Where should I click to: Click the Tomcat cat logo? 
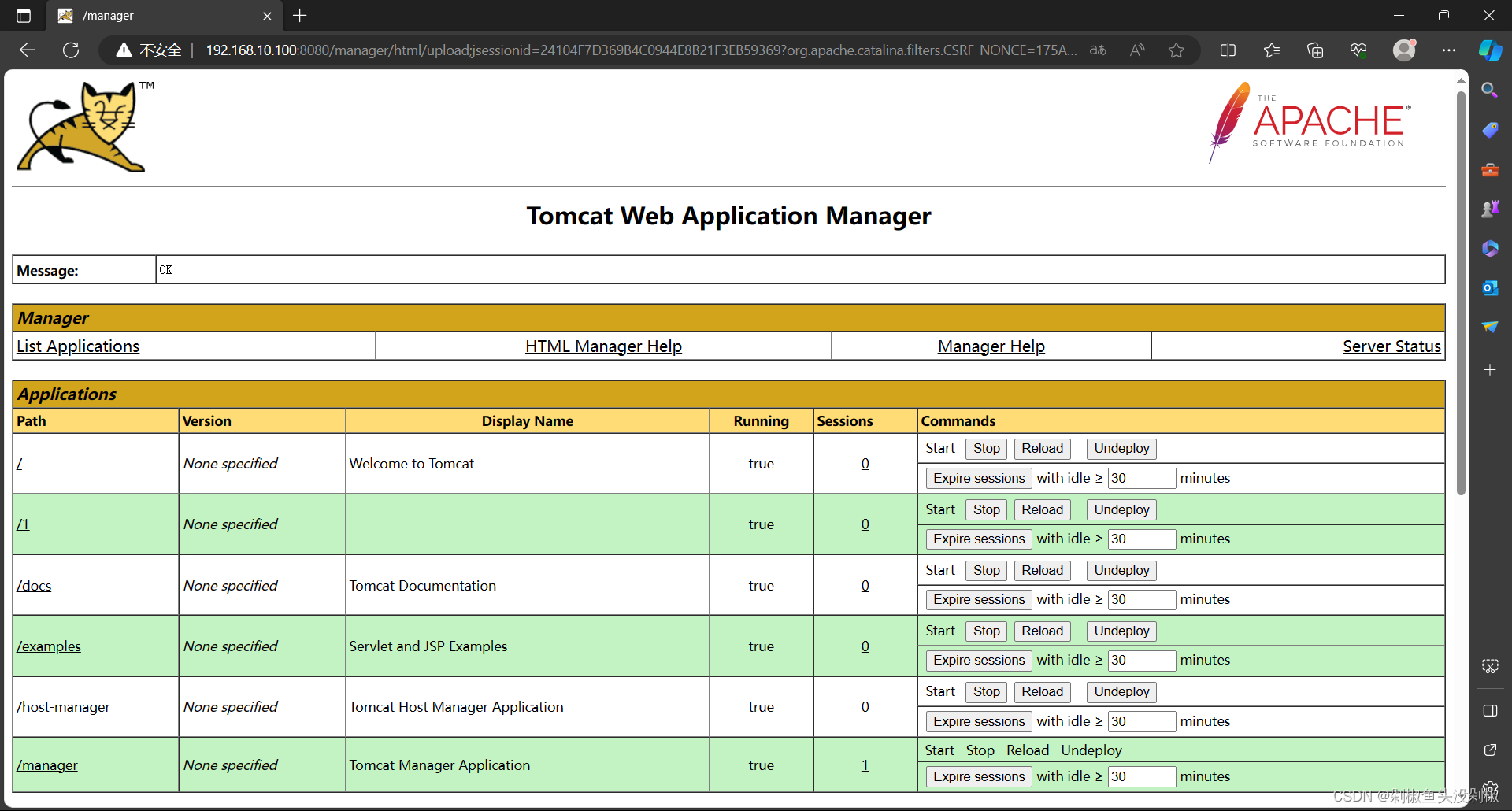tap(85, 127)
